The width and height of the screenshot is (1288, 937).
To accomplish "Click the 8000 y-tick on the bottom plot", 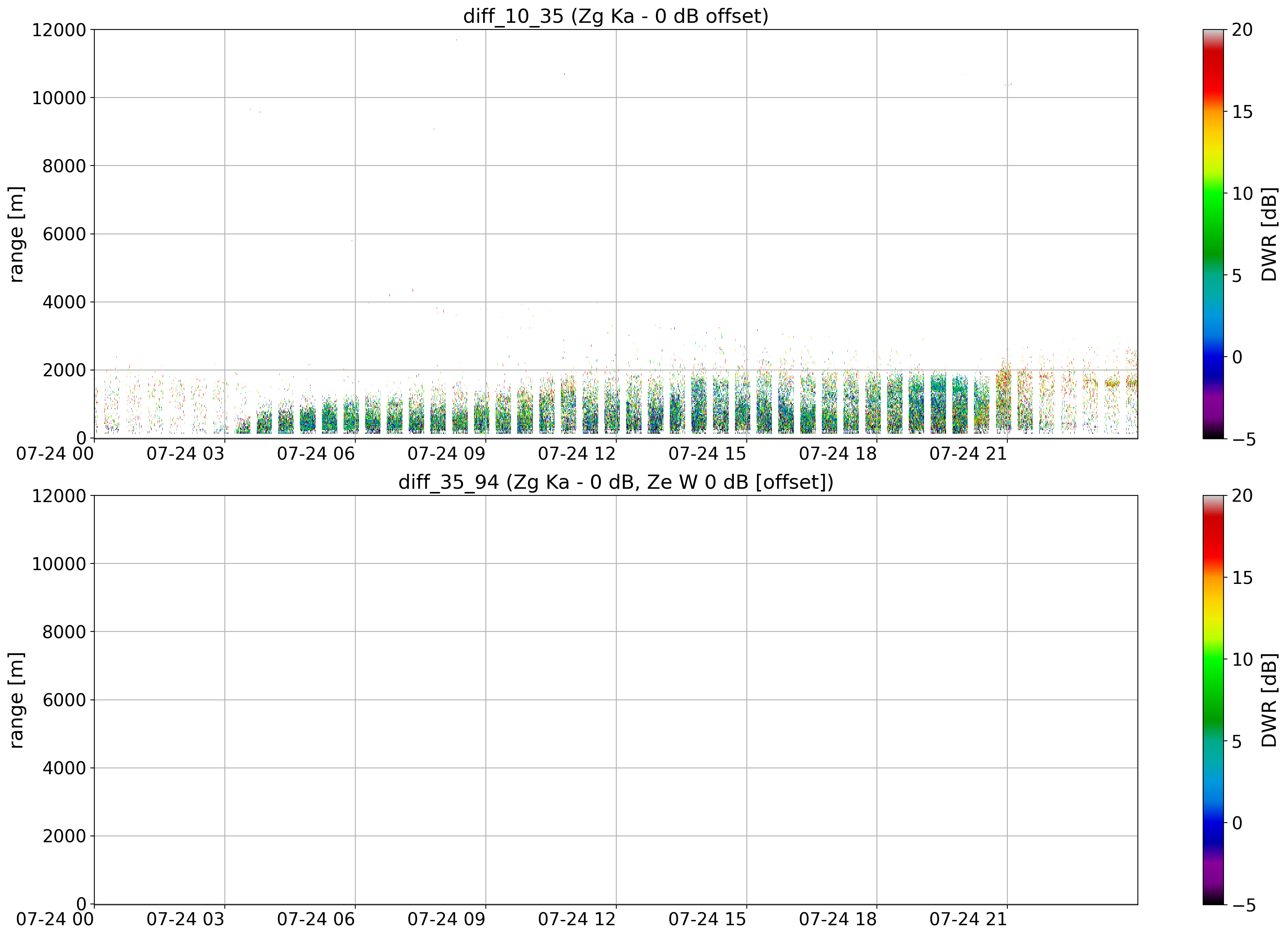I will coord(64,632).
